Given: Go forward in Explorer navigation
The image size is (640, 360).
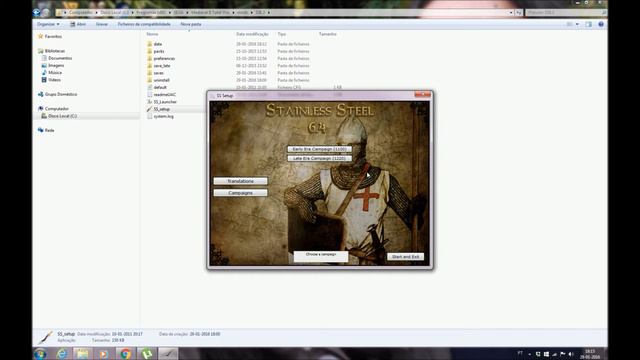Looking at the screenshot, I should [46, 13].
